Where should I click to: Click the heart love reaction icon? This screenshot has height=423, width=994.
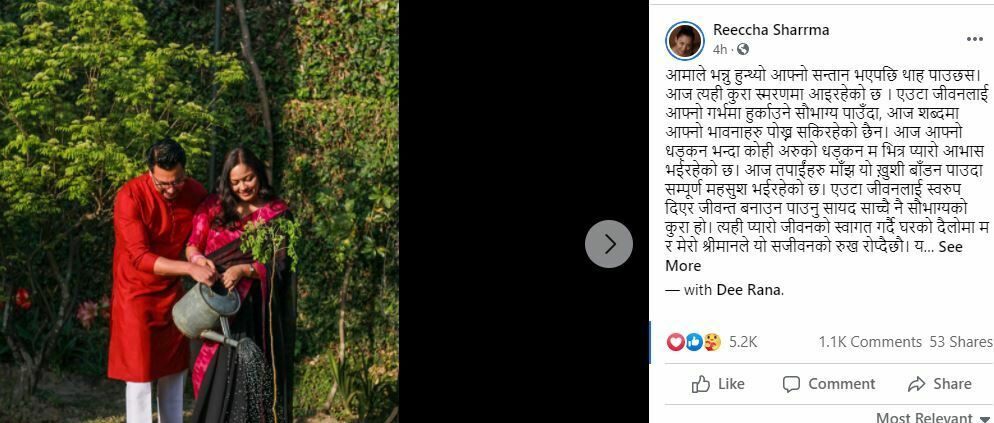coord(676,342)
